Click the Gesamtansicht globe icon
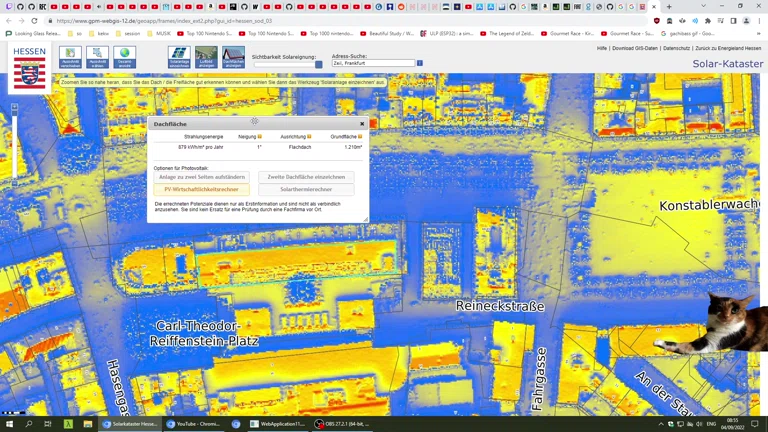 [x=124, y=57]
